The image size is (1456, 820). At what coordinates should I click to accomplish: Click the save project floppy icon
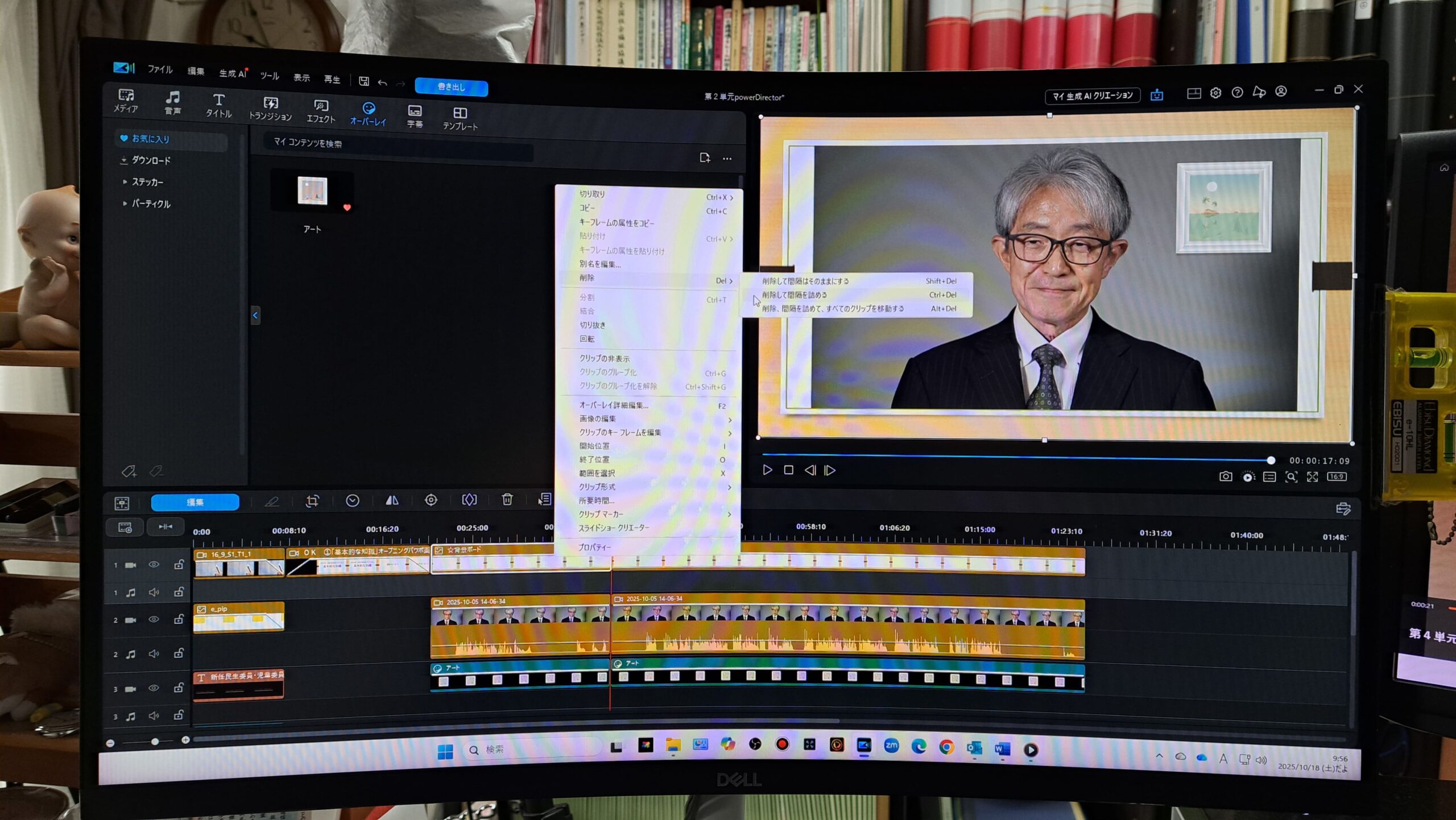[364, 81]
